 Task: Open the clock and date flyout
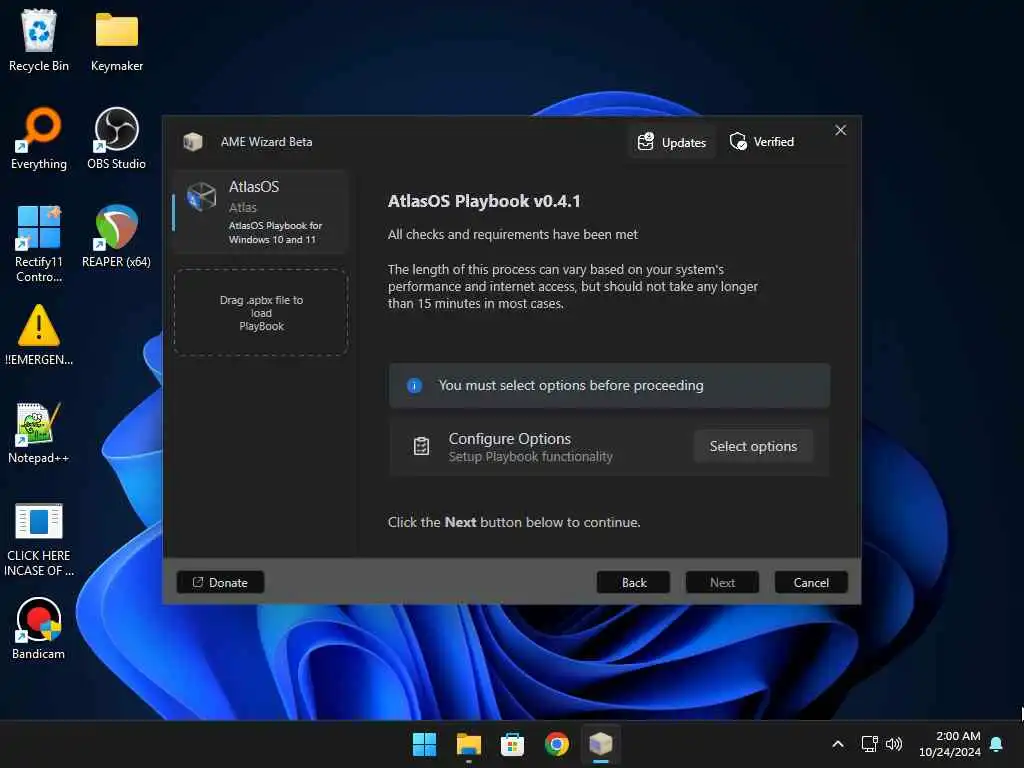click(950, 744)
